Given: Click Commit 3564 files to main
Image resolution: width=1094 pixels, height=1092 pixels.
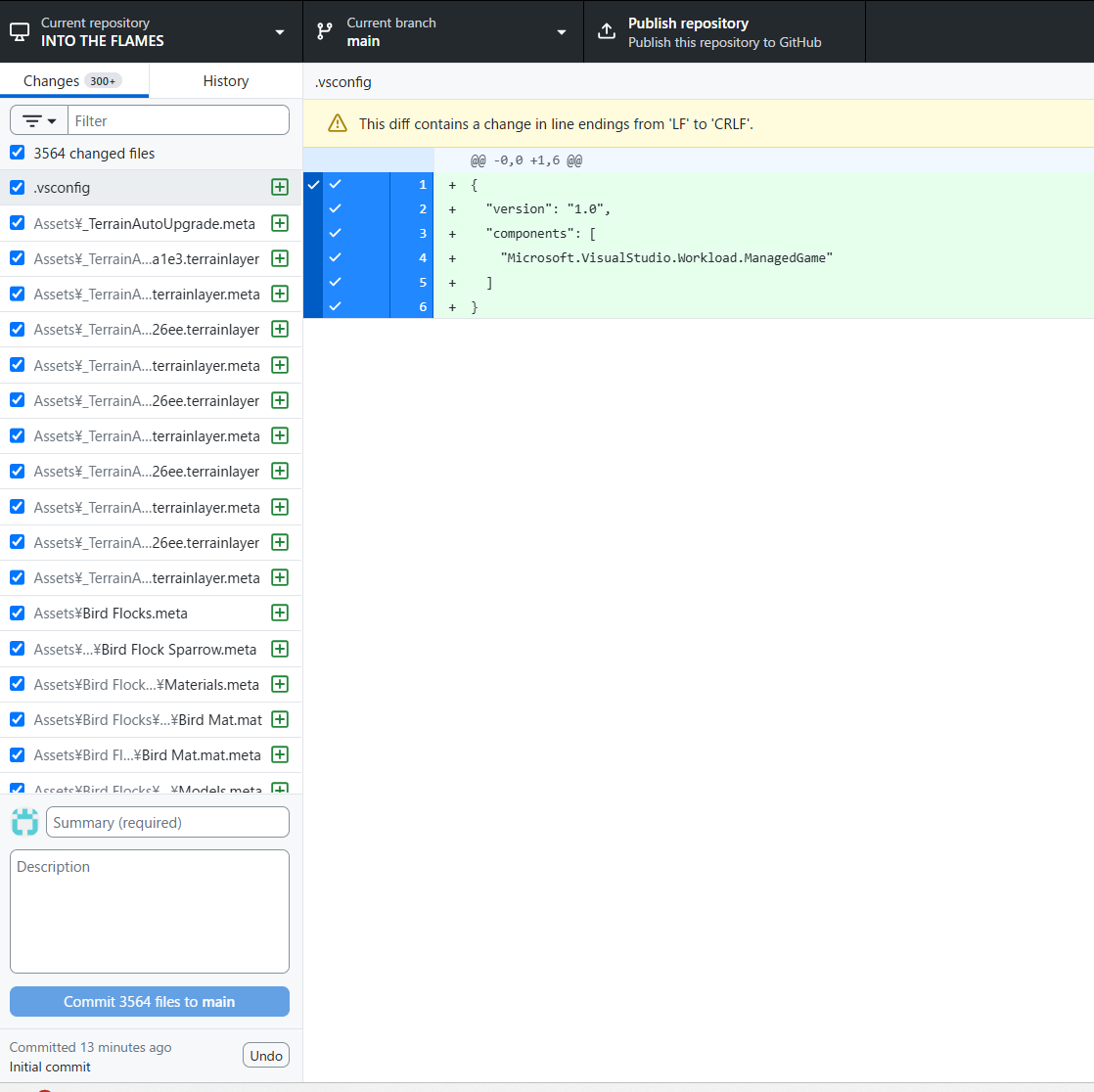Looking at the screenshot, I should [150, 1001].
